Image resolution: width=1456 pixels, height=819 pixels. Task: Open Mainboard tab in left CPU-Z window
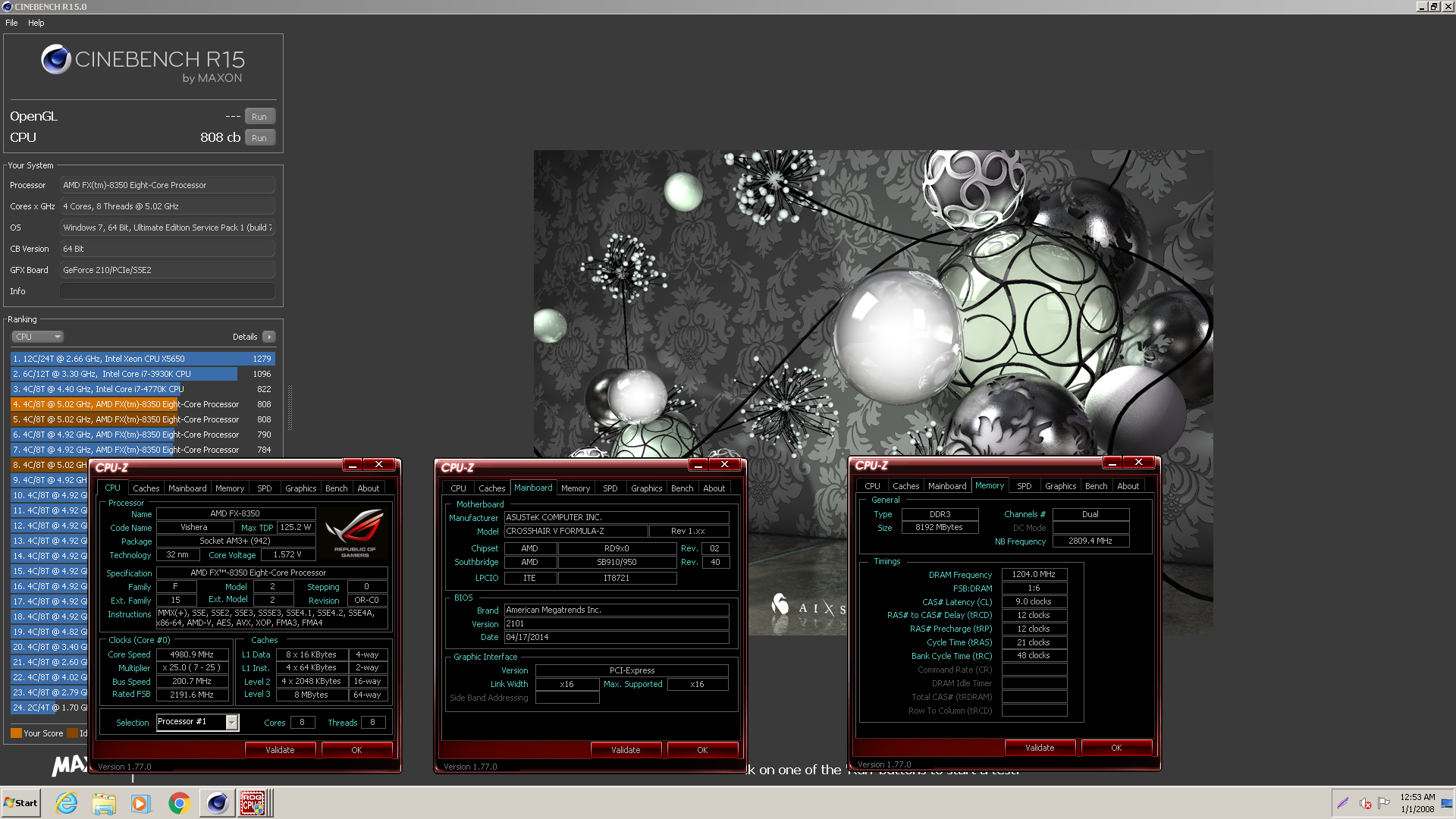pos(187,488)
